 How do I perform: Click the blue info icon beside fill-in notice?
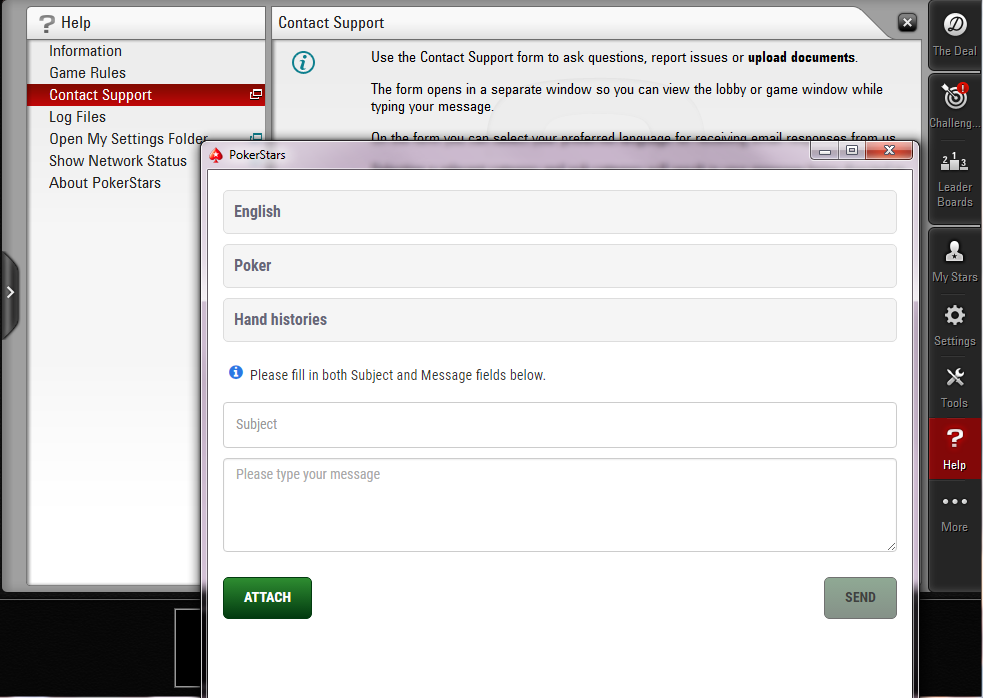[x=236, y=373]
